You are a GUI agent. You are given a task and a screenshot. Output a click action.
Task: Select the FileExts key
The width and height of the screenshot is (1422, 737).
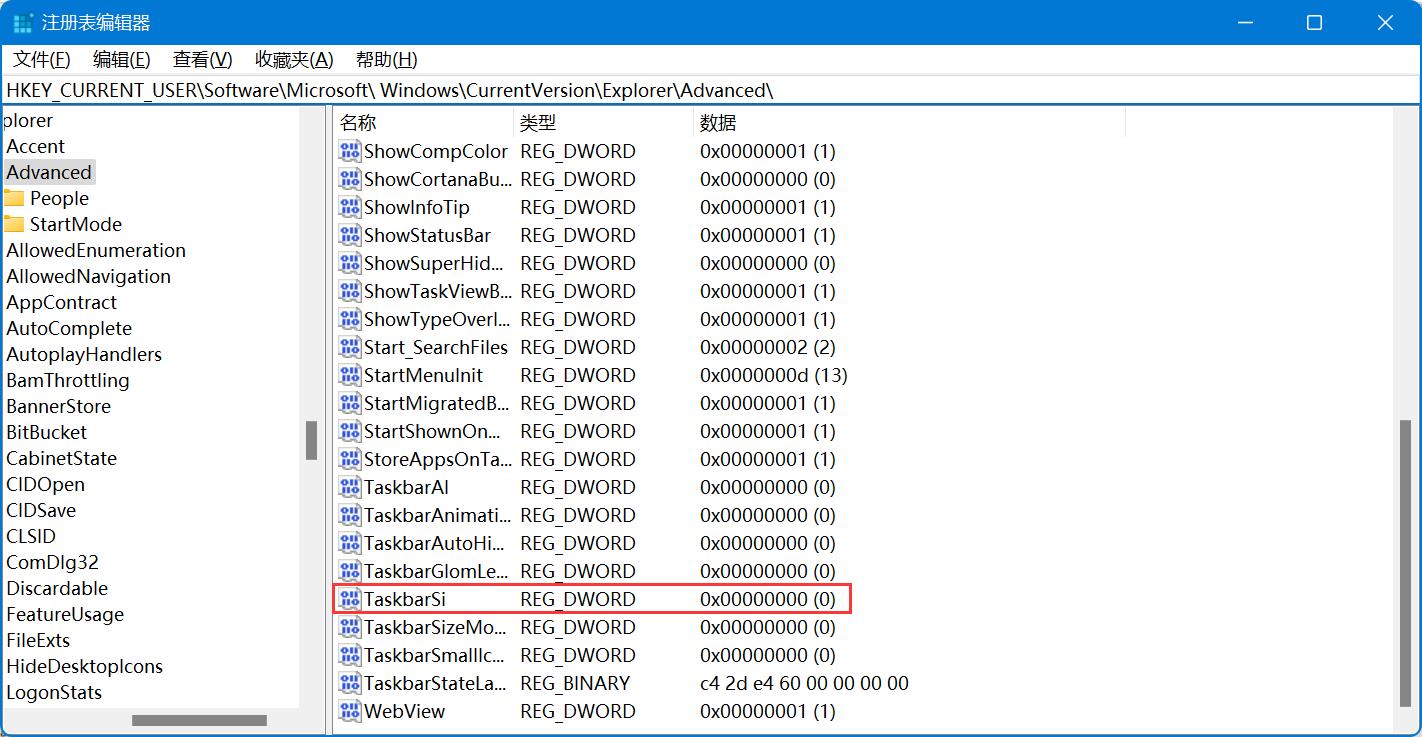(x=38, y=640)
